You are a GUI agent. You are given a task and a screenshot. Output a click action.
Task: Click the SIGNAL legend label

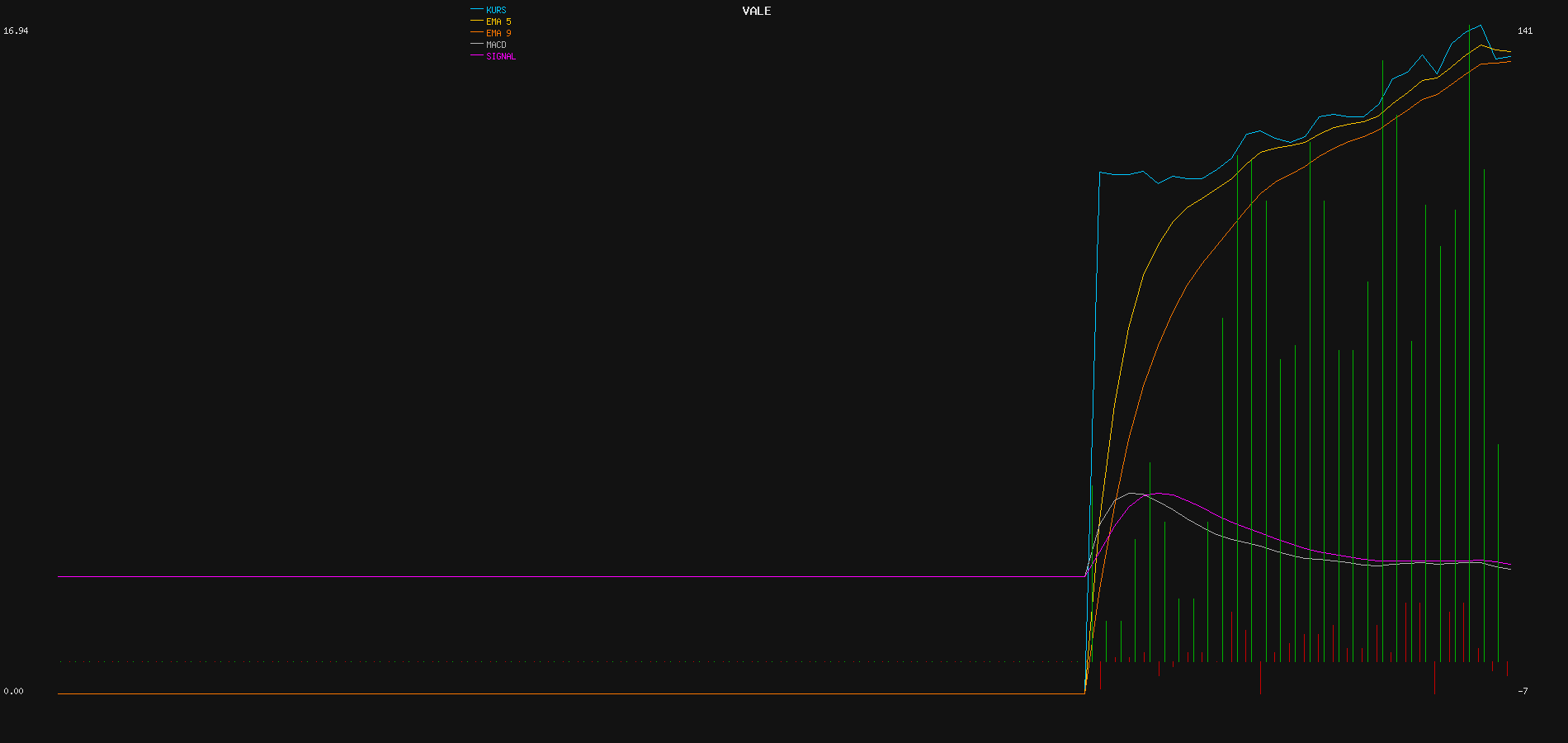click(501, 56)
